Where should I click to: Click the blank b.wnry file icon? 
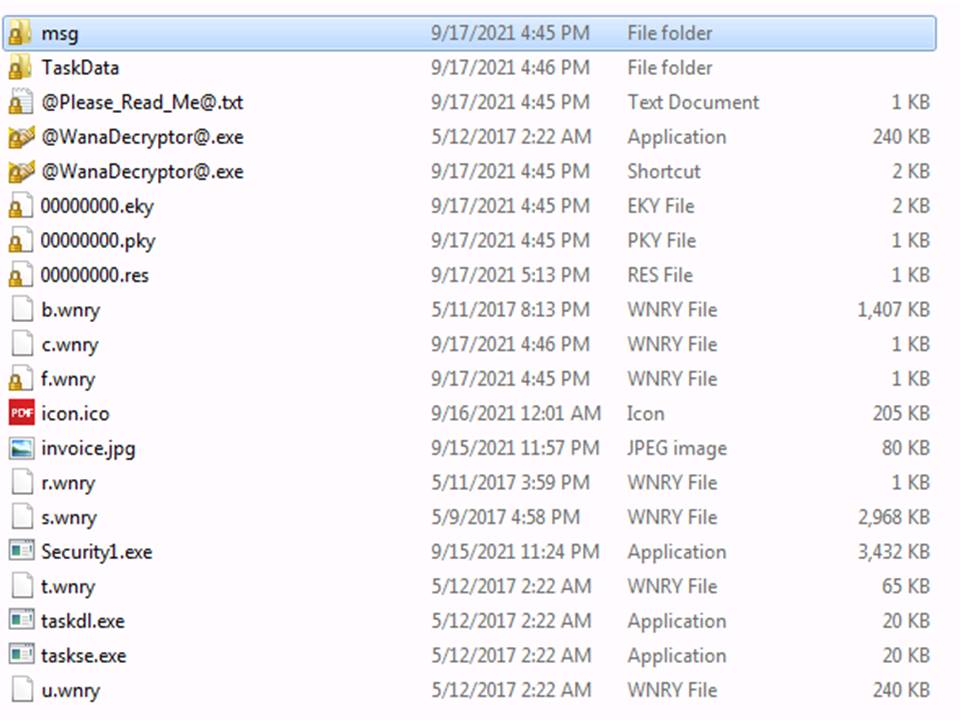click(22, 310)
